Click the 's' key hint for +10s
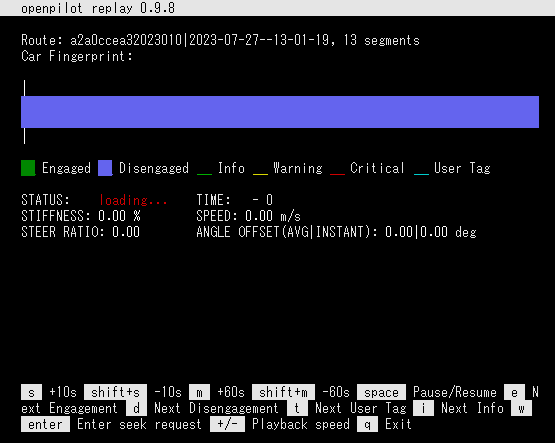The width and height of the screenshot is (555, 443). (x=32, y=392)
